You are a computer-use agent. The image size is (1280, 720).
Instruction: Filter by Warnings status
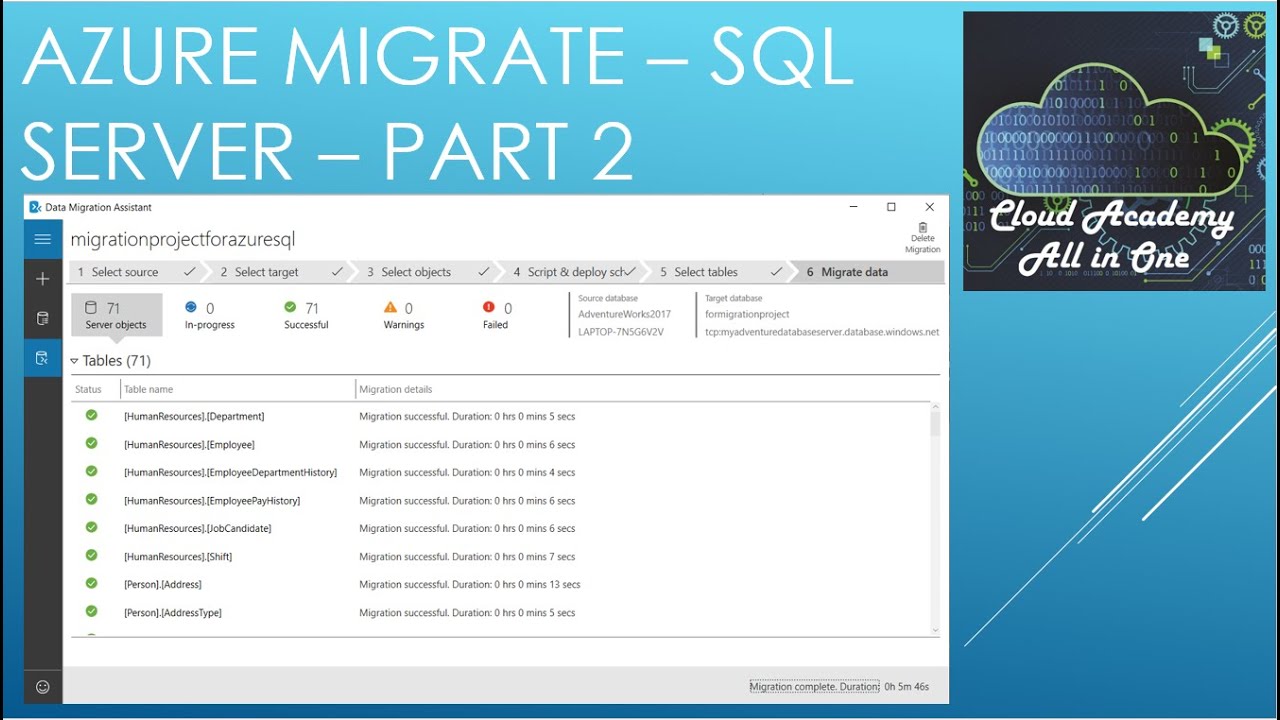pyautogui.click(x=403, y=315)
